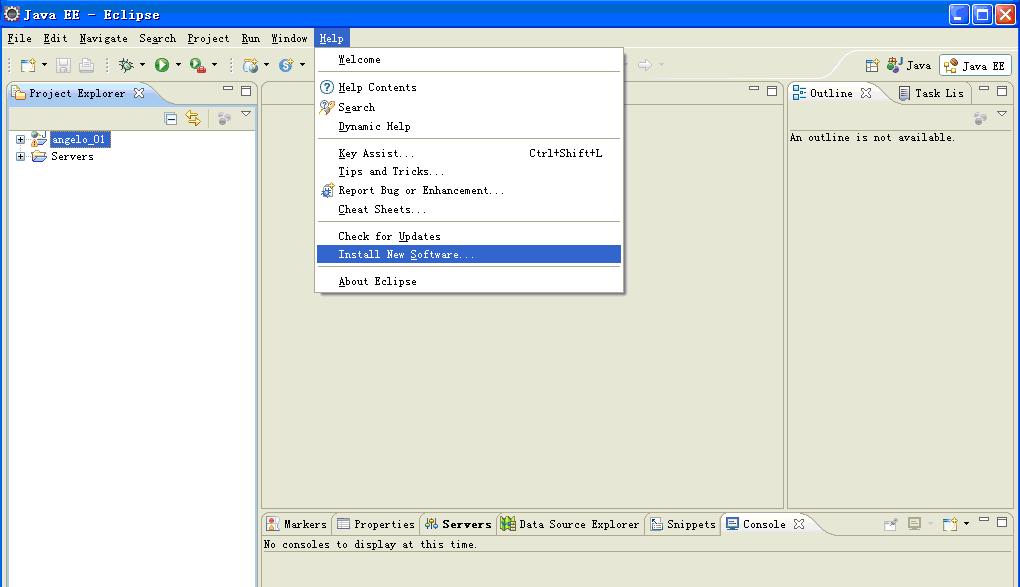This screenshot has width=1020, height=587.
Task: Click the Debug bug icon
Action: click(126, 65)
